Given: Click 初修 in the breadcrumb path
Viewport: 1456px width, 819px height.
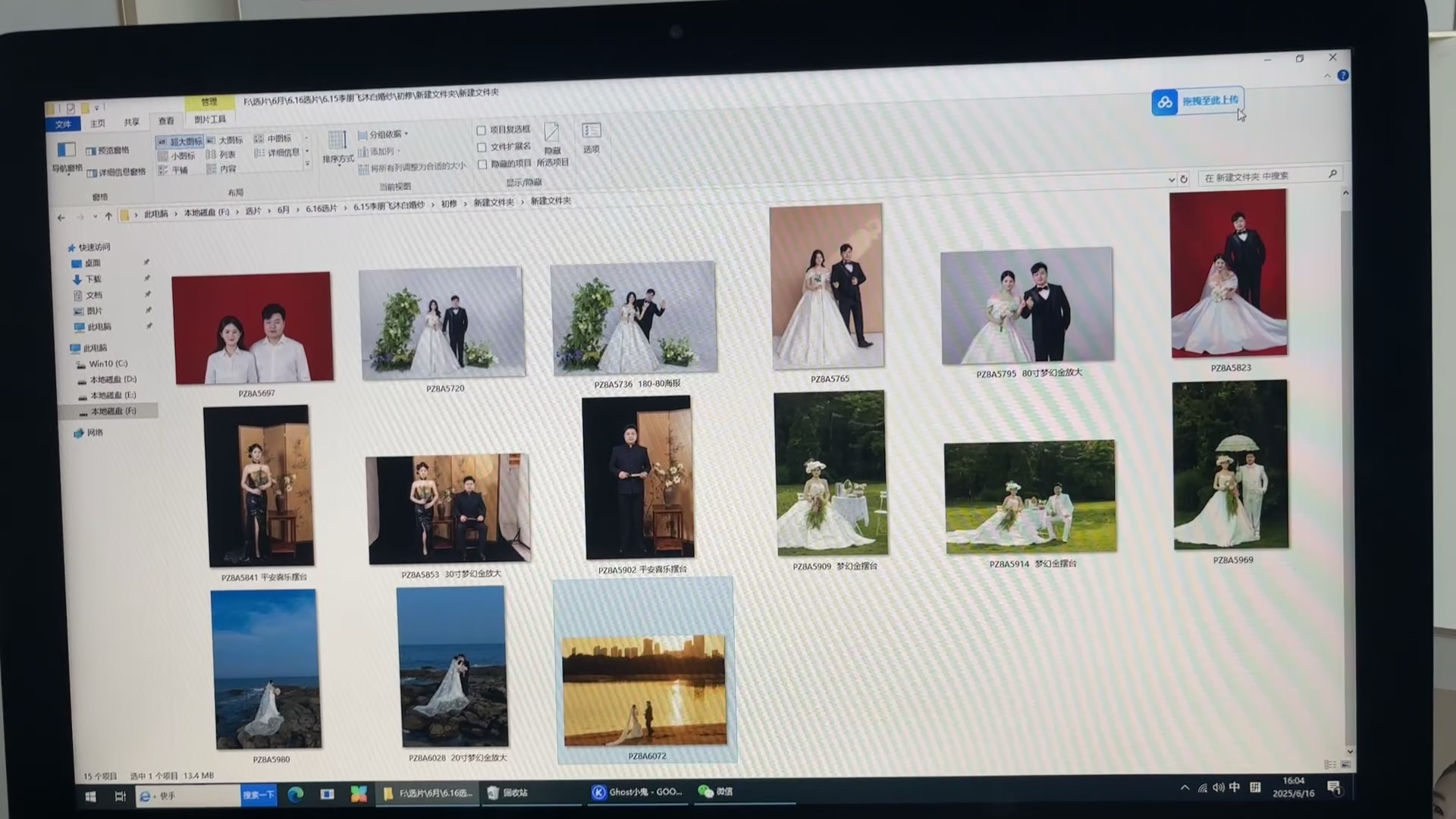Looking at the screenshot, I should (449, 203).
